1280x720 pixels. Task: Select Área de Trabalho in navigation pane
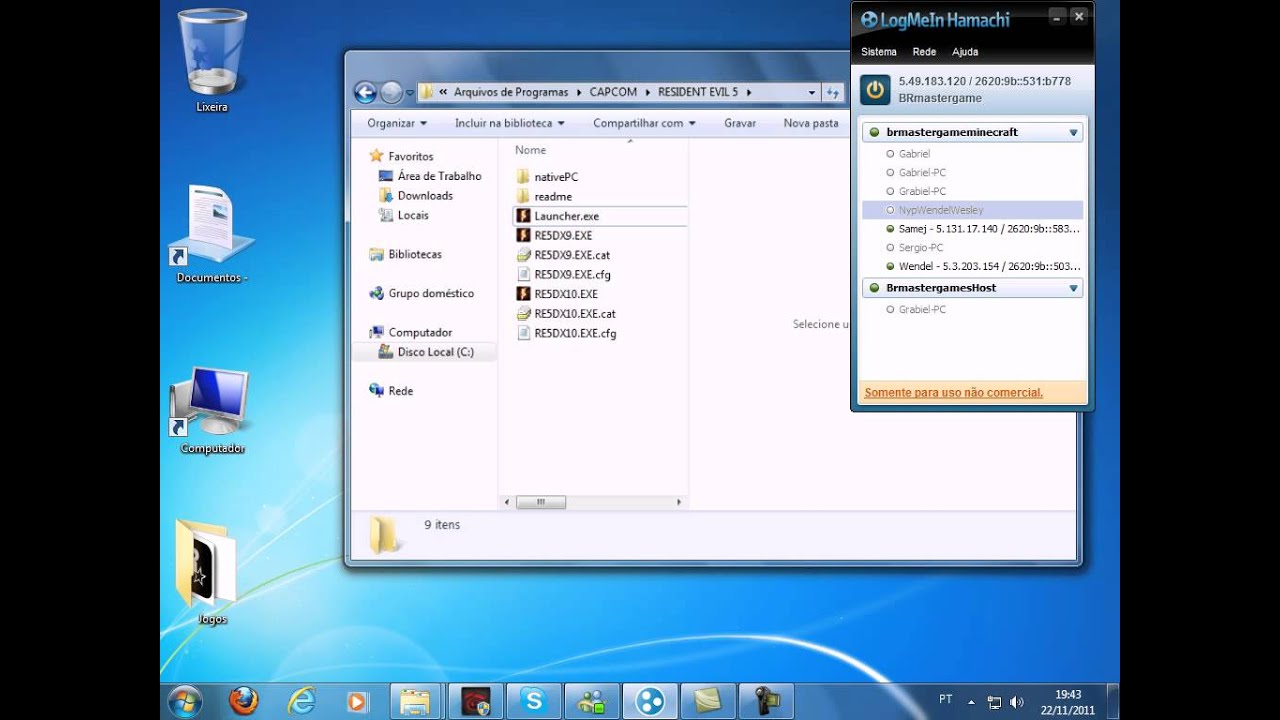439,176
